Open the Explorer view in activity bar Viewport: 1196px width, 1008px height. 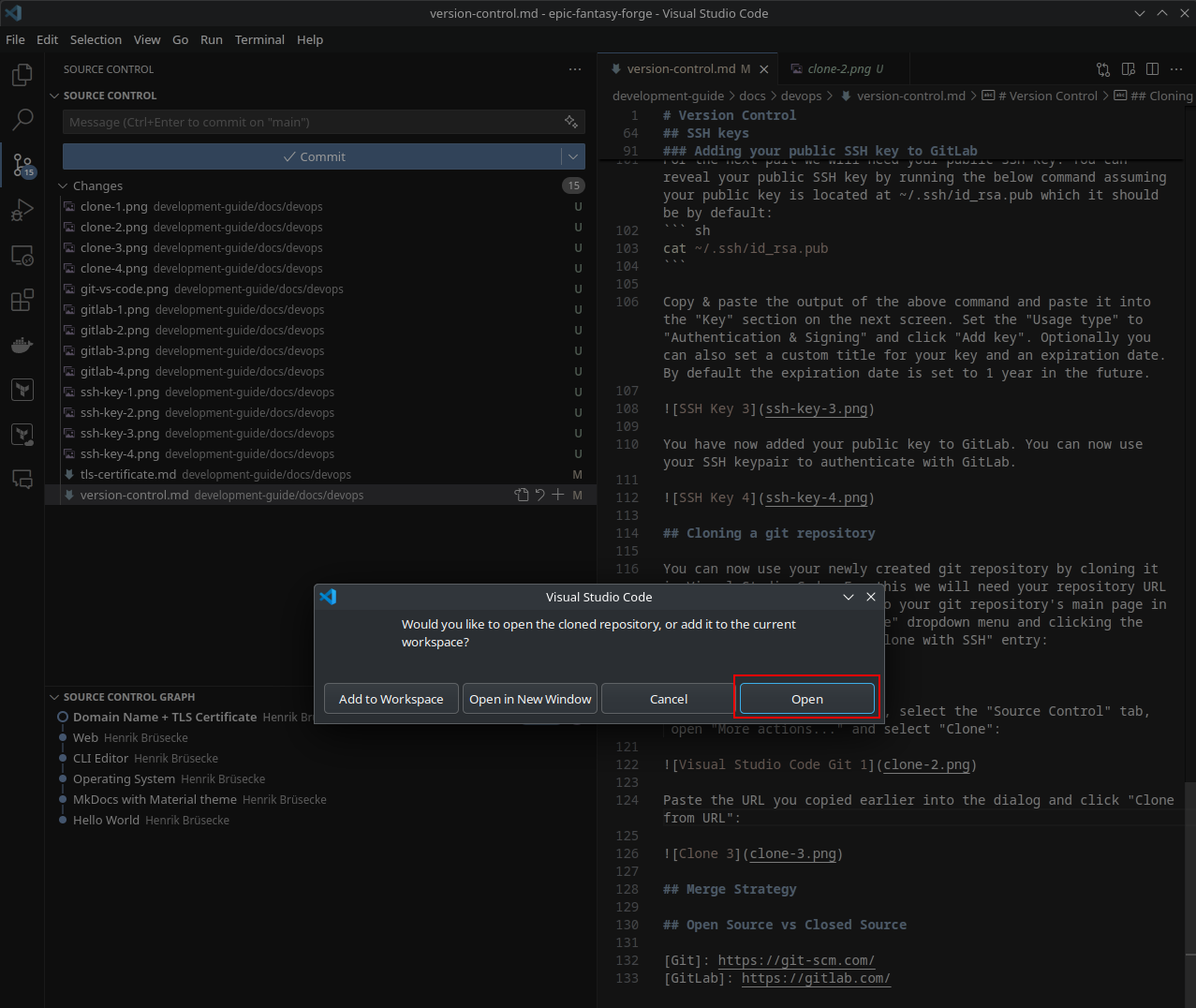click(x=22, y=74)
